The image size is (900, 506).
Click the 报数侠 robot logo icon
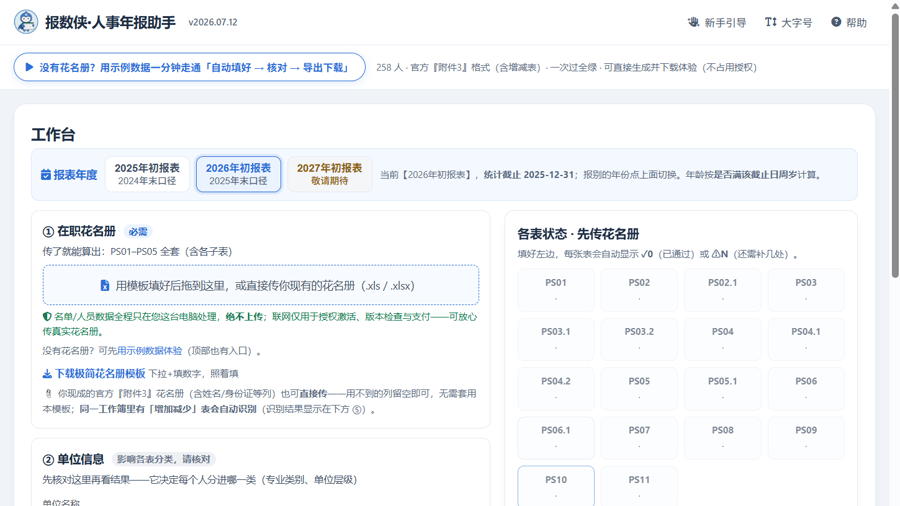[x=26, y=22]
